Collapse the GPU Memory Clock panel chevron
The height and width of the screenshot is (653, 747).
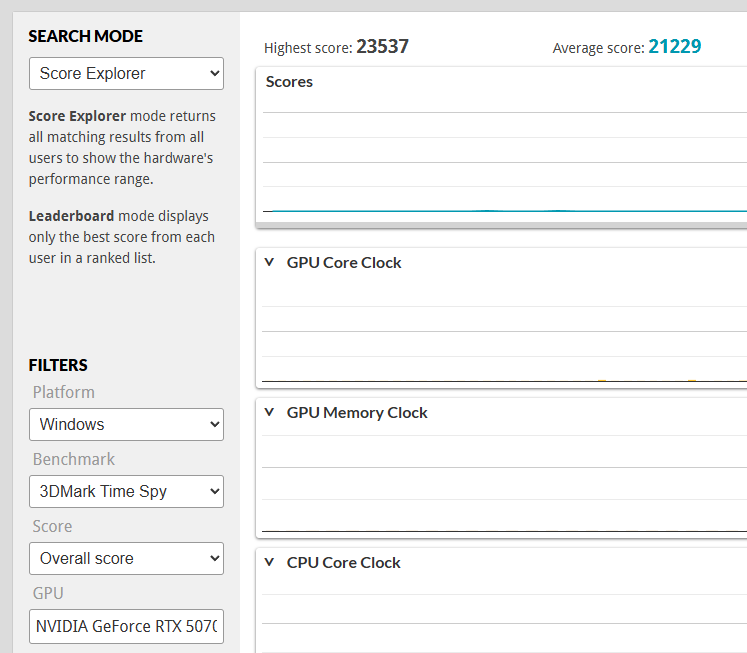coord(269,413)
